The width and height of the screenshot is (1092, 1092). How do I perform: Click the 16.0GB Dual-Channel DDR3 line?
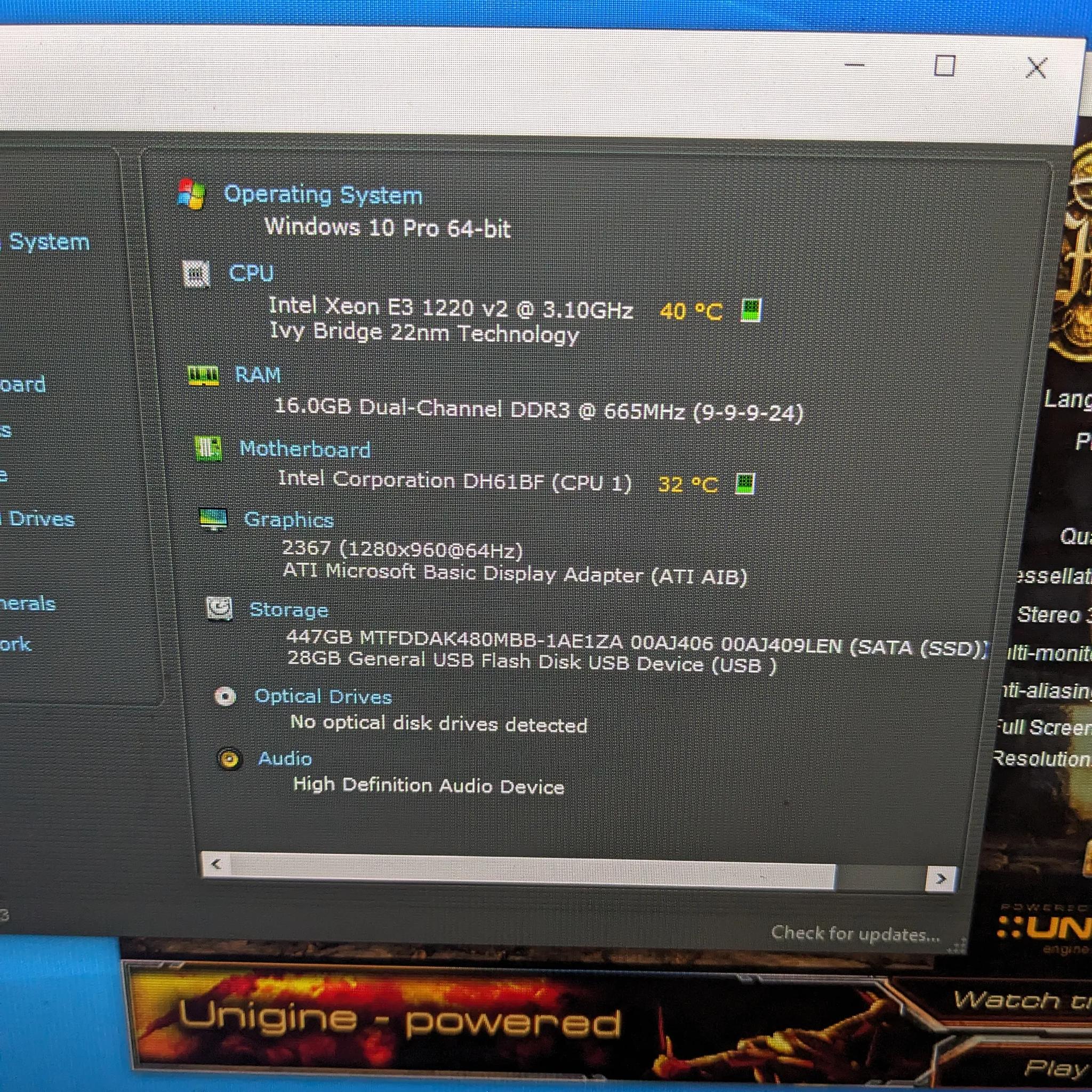pyautogui.click(x=539, y=410)
